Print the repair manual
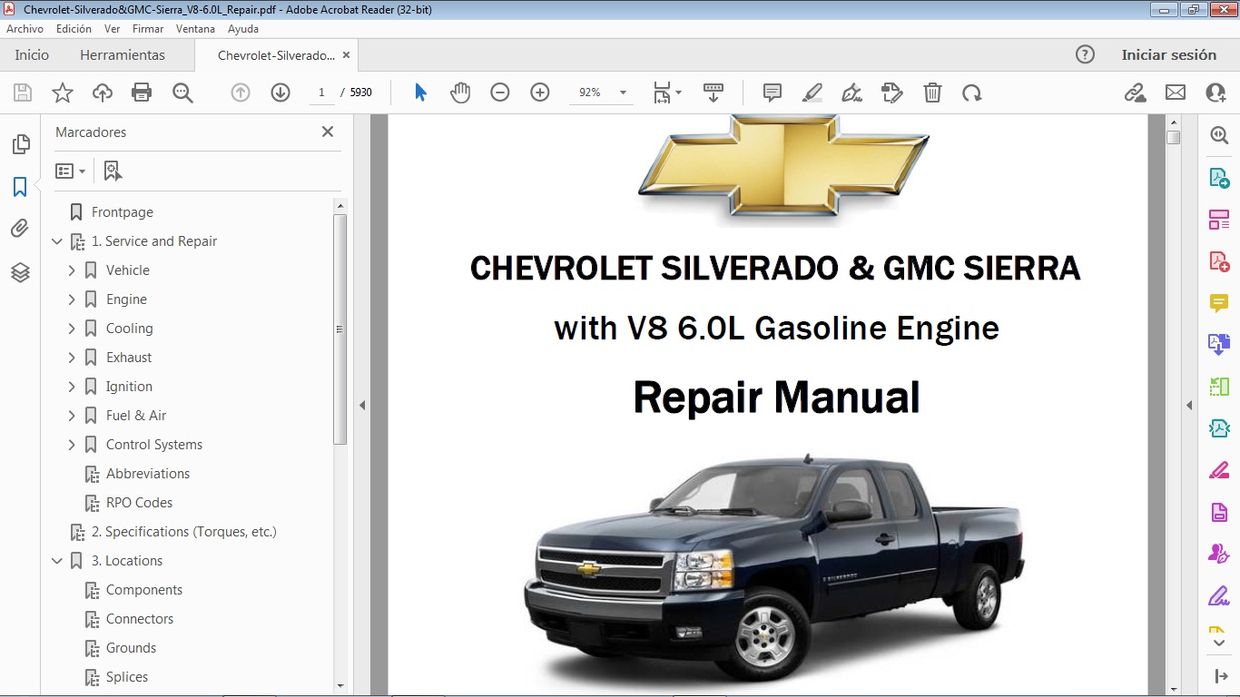 (141, 92)
